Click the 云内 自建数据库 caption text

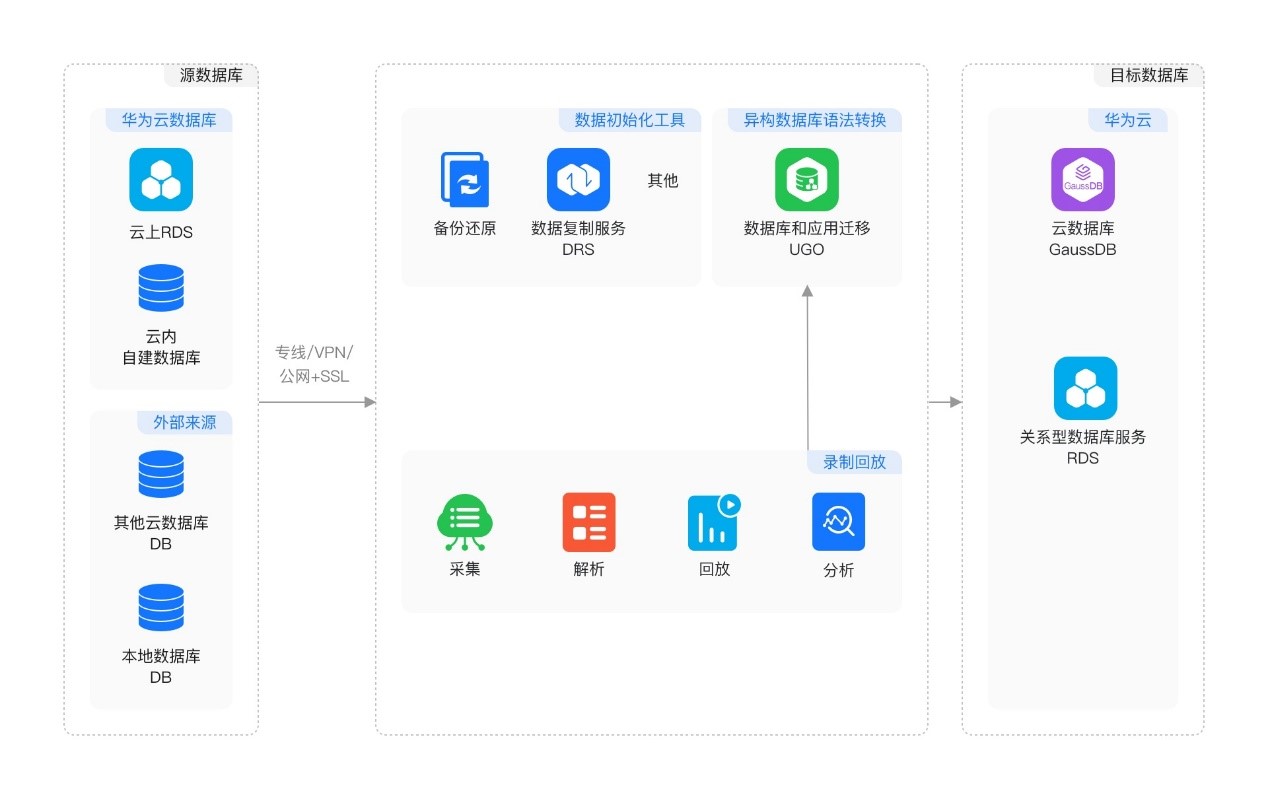pos(161,347)
